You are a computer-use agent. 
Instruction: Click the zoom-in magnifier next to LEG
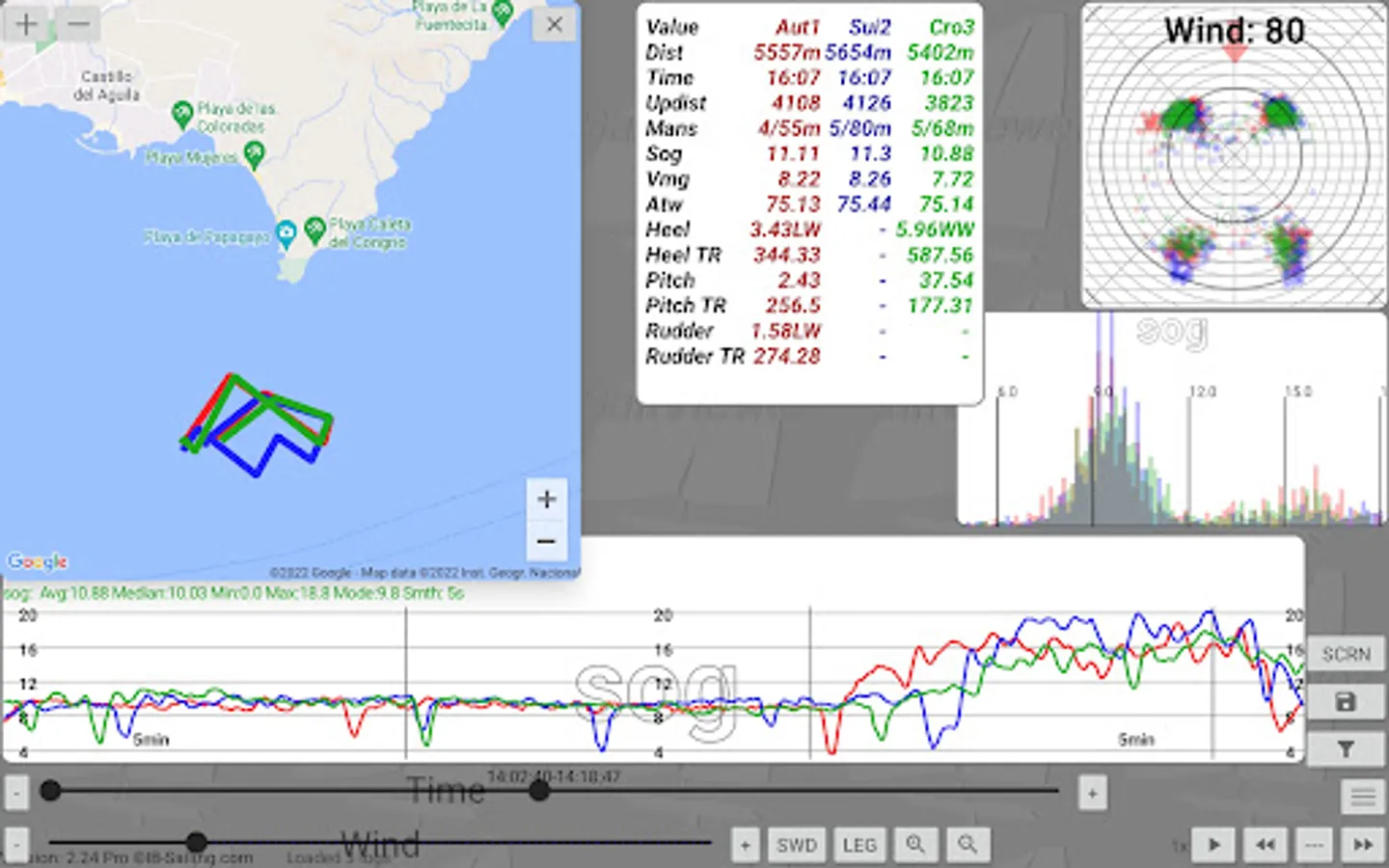[915, 845]
